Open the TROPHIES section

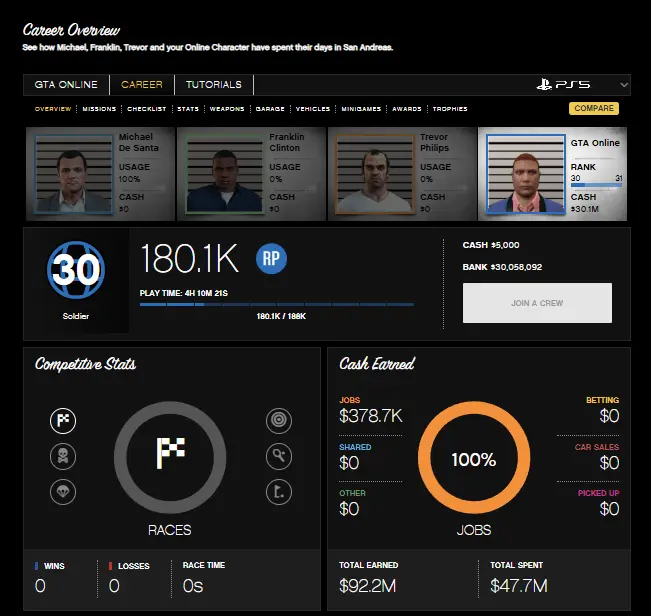tap(450, 109)
